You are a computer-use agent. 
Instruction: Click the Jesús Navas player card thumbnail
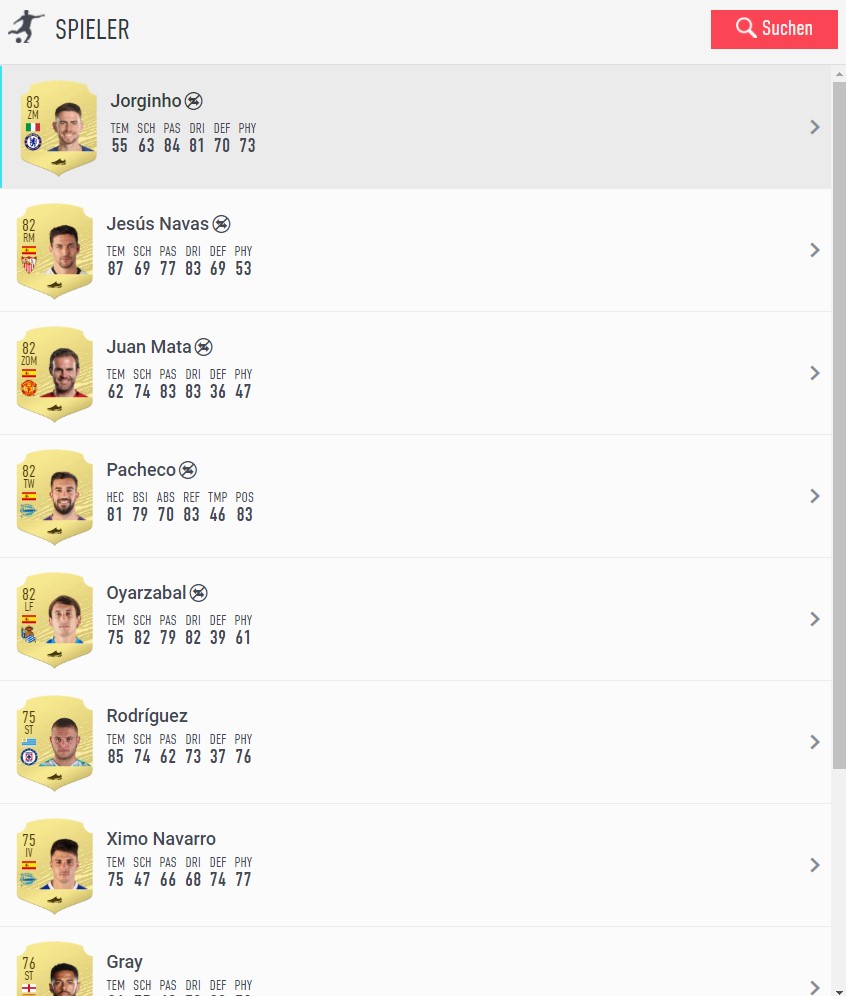click(56, 250)
